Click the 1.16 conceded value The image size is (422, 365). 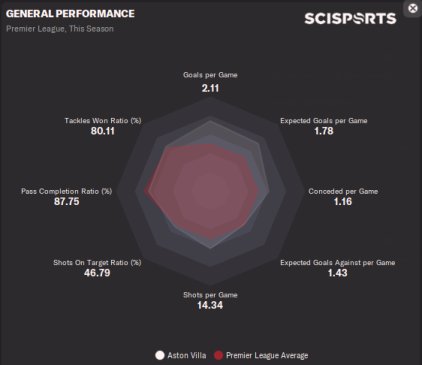click(x=343, y=202)
